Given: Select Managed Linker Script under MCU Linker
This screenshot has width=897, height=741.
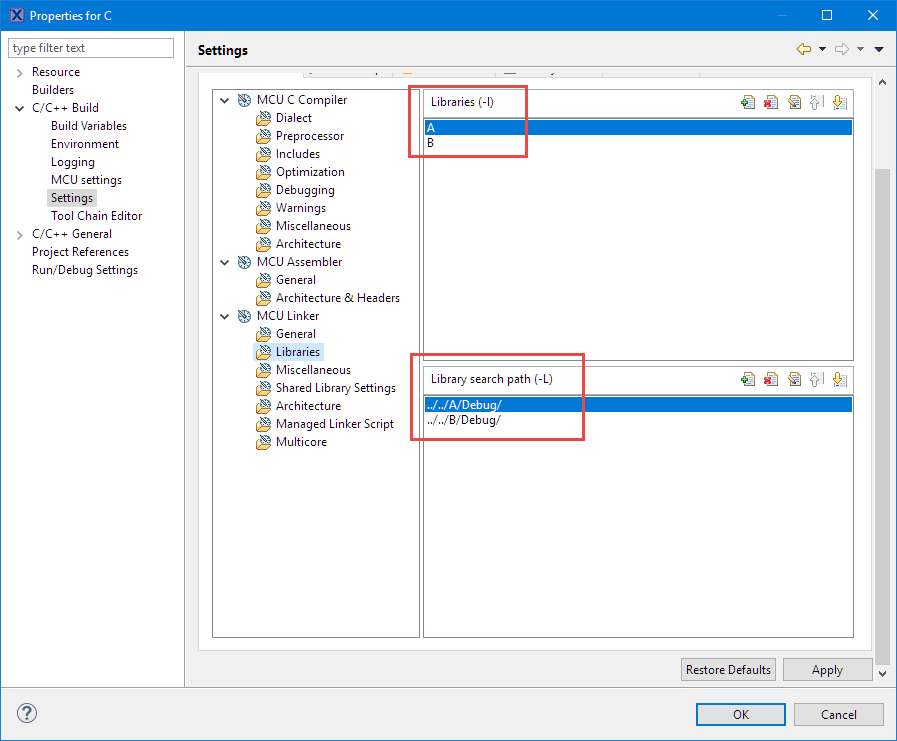Looking at the screenshot, I should 334,424.
